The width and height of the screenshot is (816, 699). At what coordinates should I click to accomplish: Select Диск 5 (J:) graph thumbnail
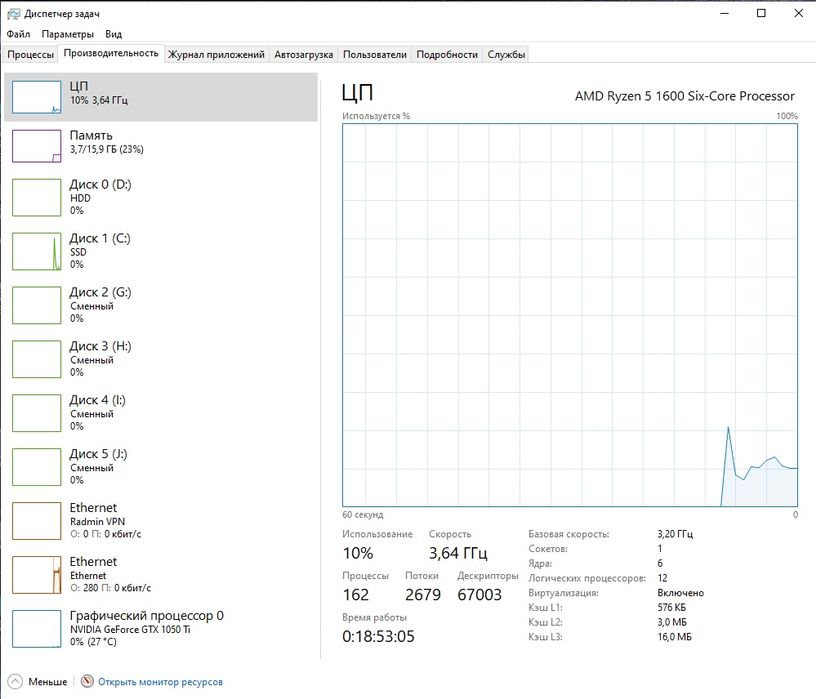tap(36, 467)
